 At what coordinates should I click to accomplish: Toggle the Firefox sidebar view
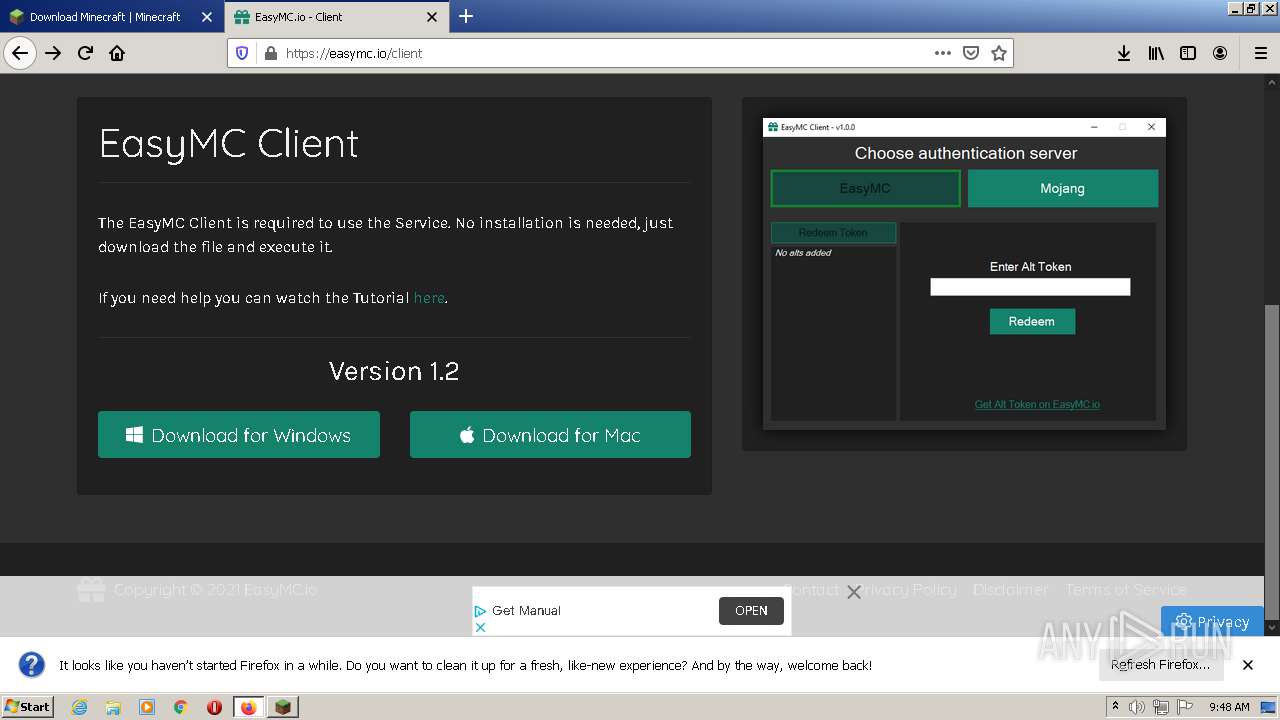pyautogui.click(x=1188, y=53)
